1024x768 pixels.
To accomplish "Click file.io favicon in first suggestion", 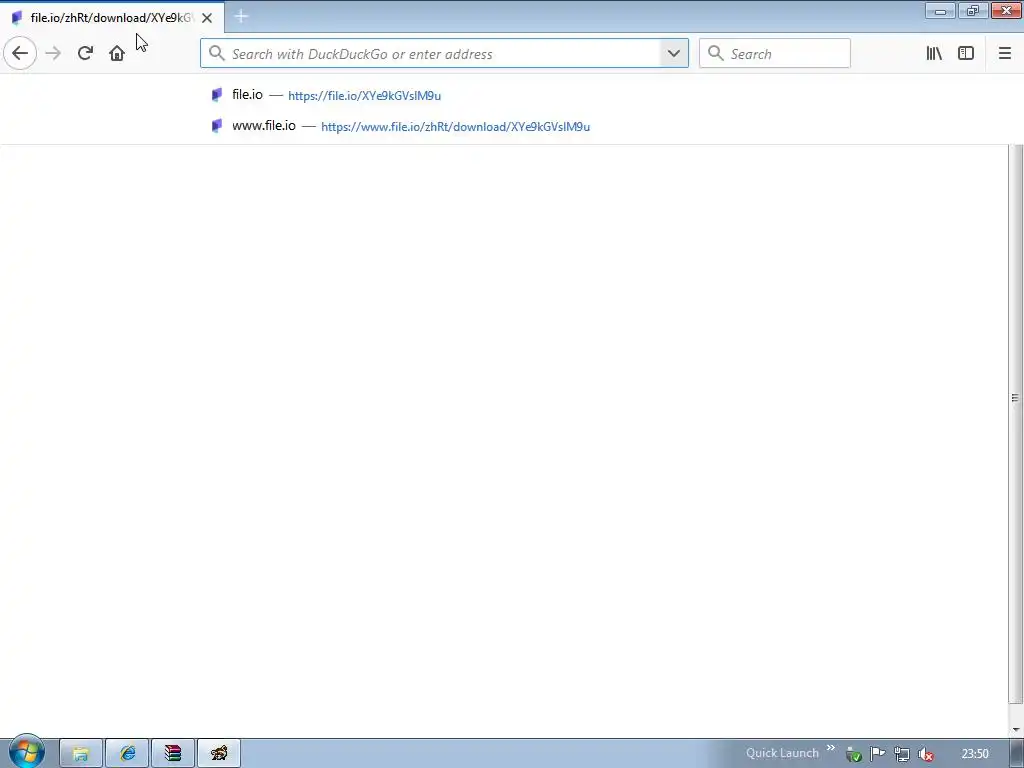I will (x=217, y=95).
